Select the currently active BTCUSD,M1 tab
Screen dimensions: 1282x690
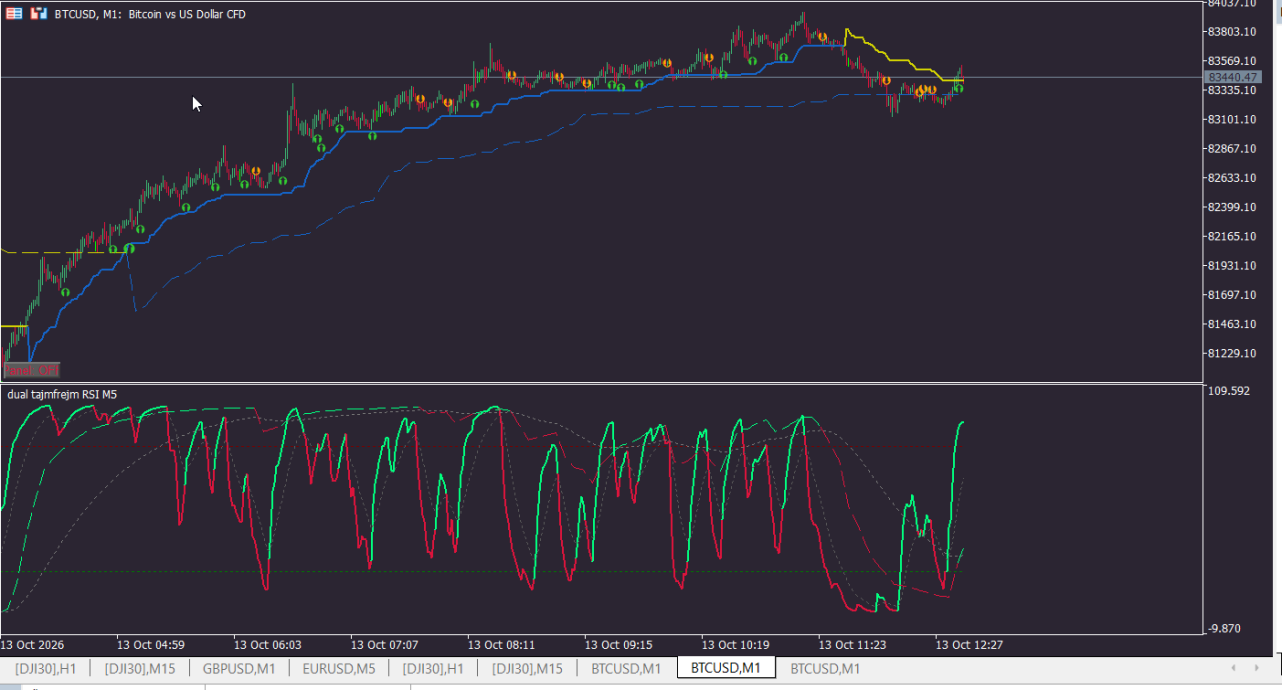[x=726, y=668]
